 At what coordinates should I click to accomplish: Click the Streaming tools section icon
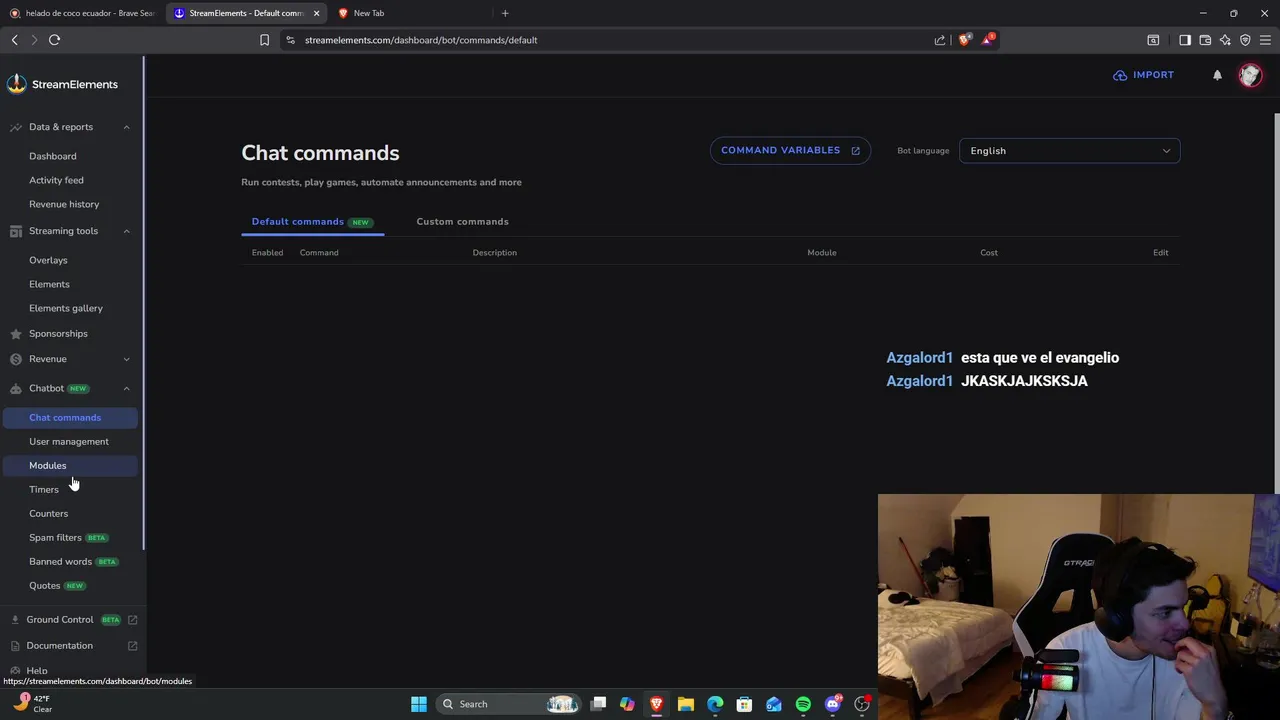pyautogui.click(x=15, y=231)
